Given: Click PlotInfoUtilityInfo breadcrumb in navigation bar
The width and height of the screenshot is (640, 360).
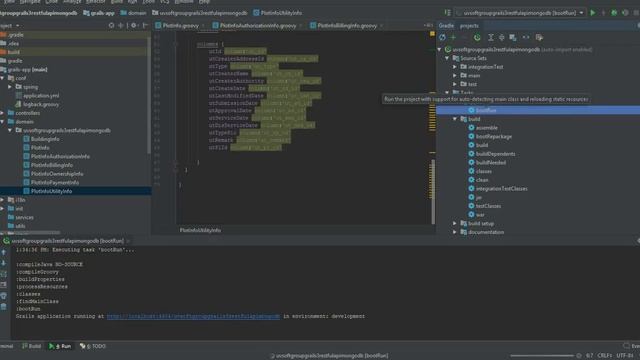Looking at the screenshot, I should point(277,13).
